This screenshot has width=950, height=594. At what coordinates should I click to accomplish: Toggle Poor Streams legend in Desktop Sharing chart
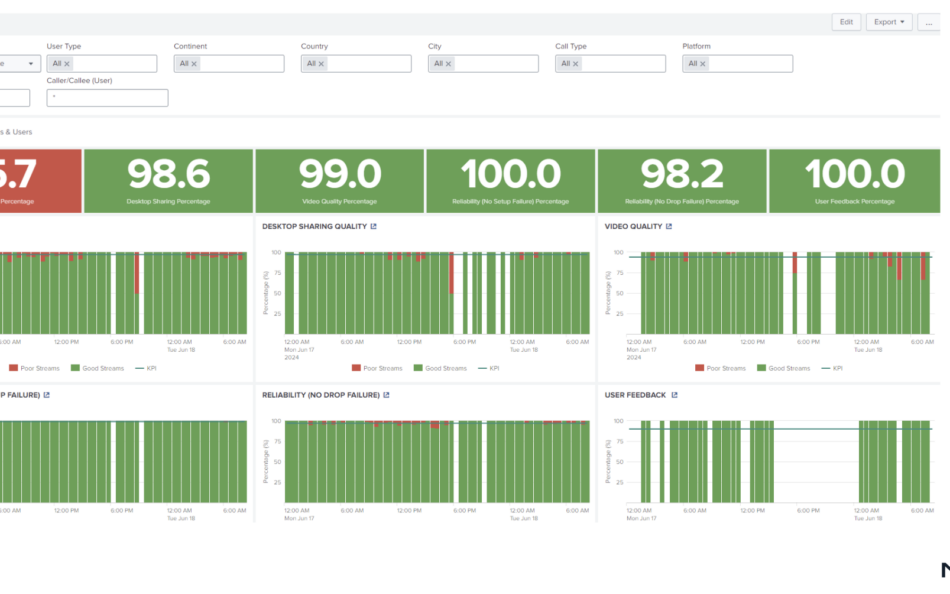pyautogui.click(x=382, y=368)
